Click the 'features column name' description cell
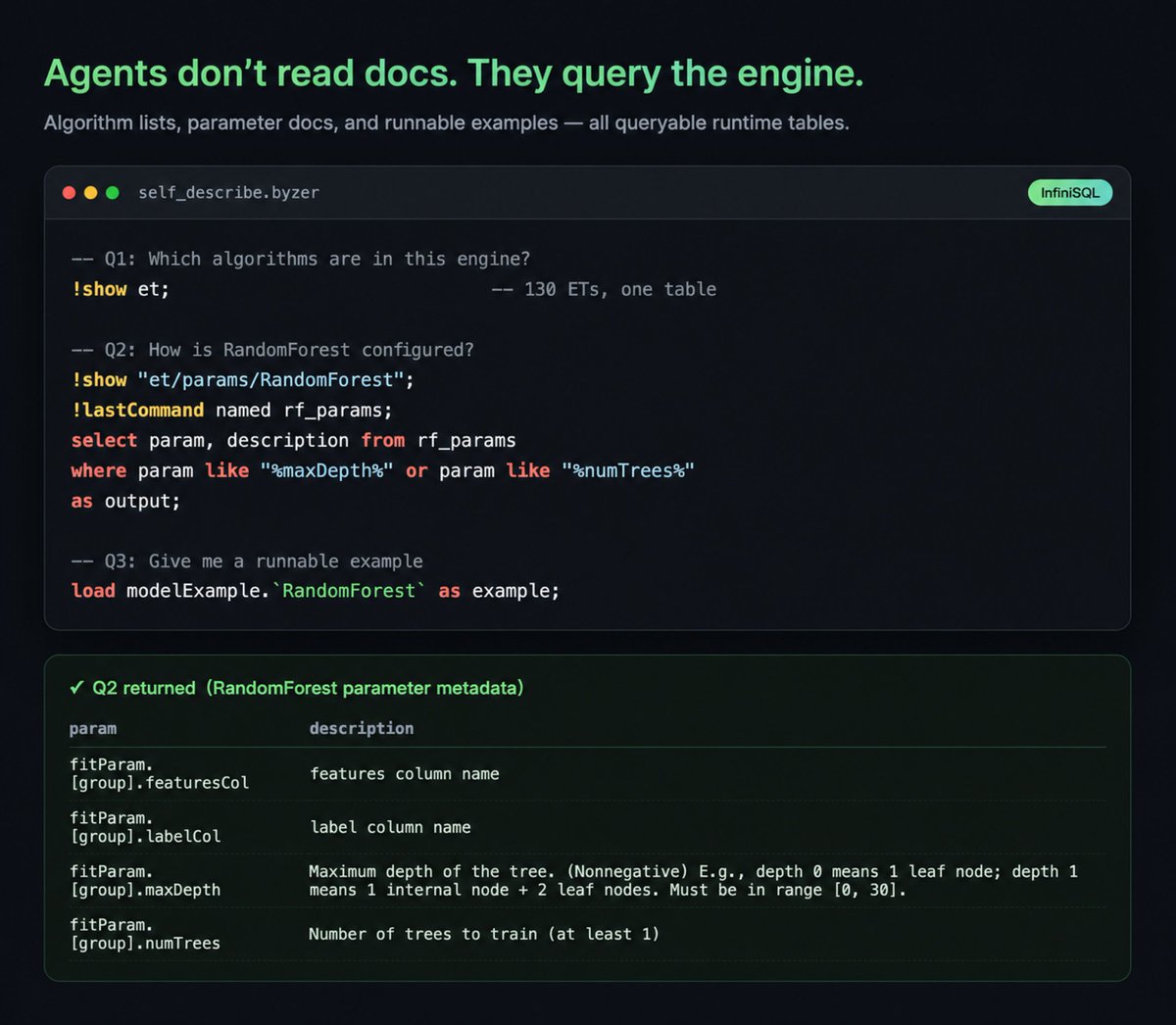 click(405, 774)
